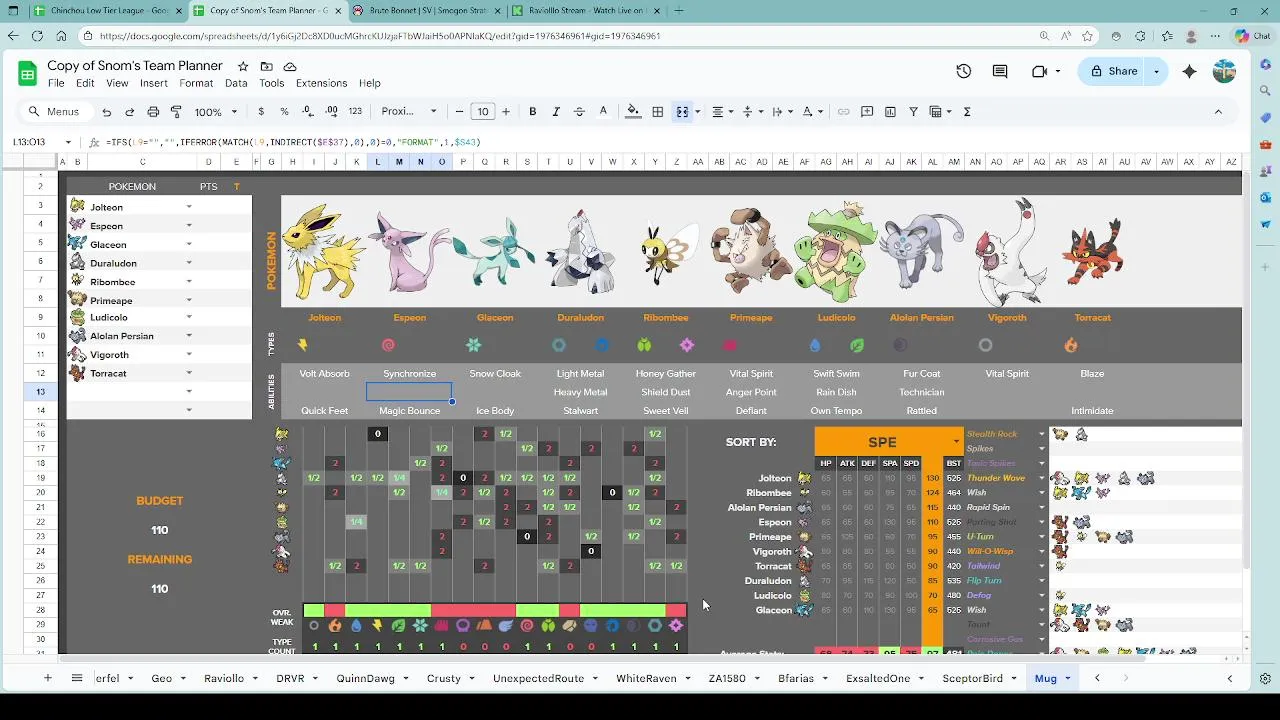Open the Insert menu
Viewport: 1280px width, 720px height.
[154, 84]
